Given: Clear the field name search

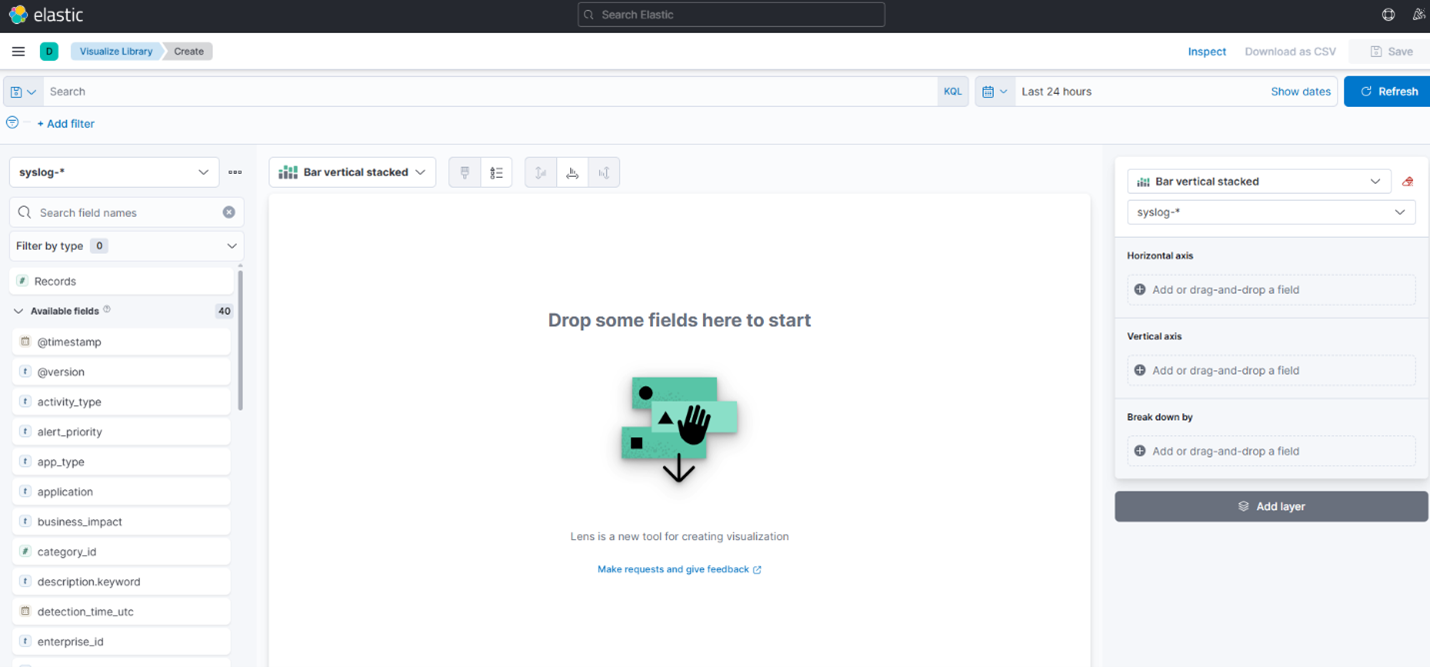Looking at the screenshot, I should (229, 212).
